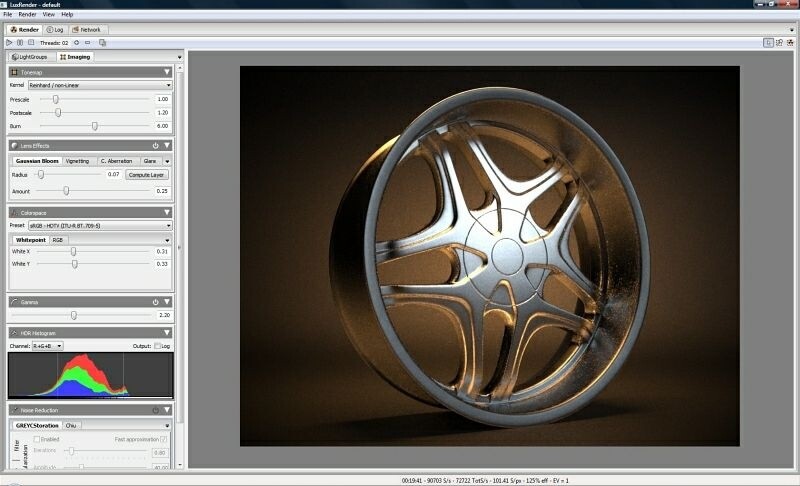
Task: Switch to the Chiu noise reduction tab
Action: [71, 426]
